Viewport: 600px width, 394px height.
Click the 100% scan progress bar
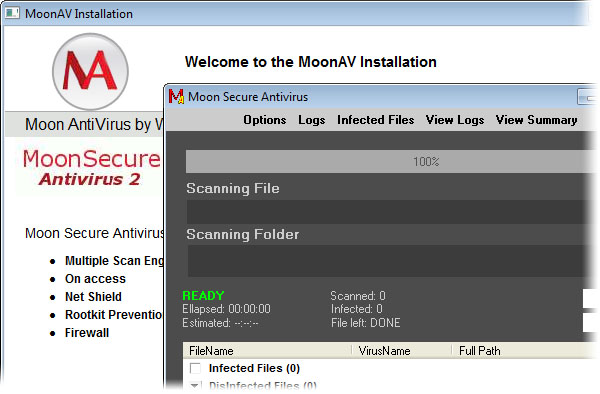[390, 161]
